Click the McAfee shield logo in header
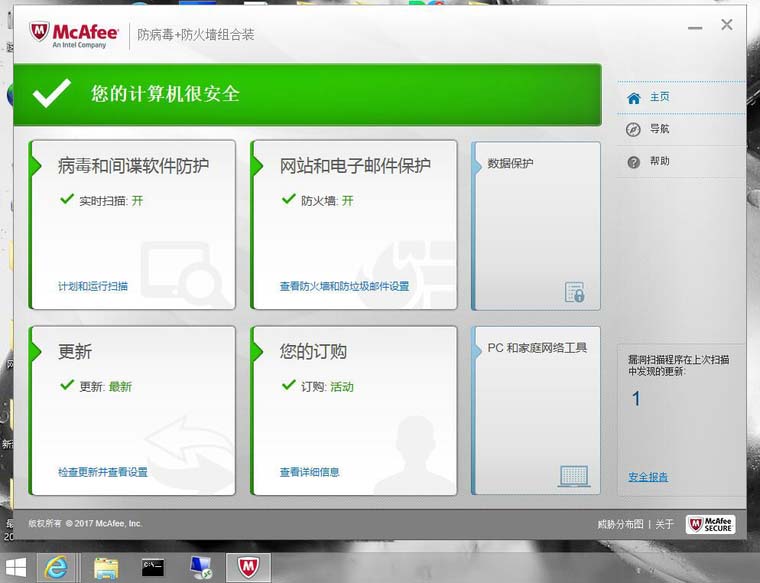This screenshot has height=583, width=760. [x=39, y=32]
